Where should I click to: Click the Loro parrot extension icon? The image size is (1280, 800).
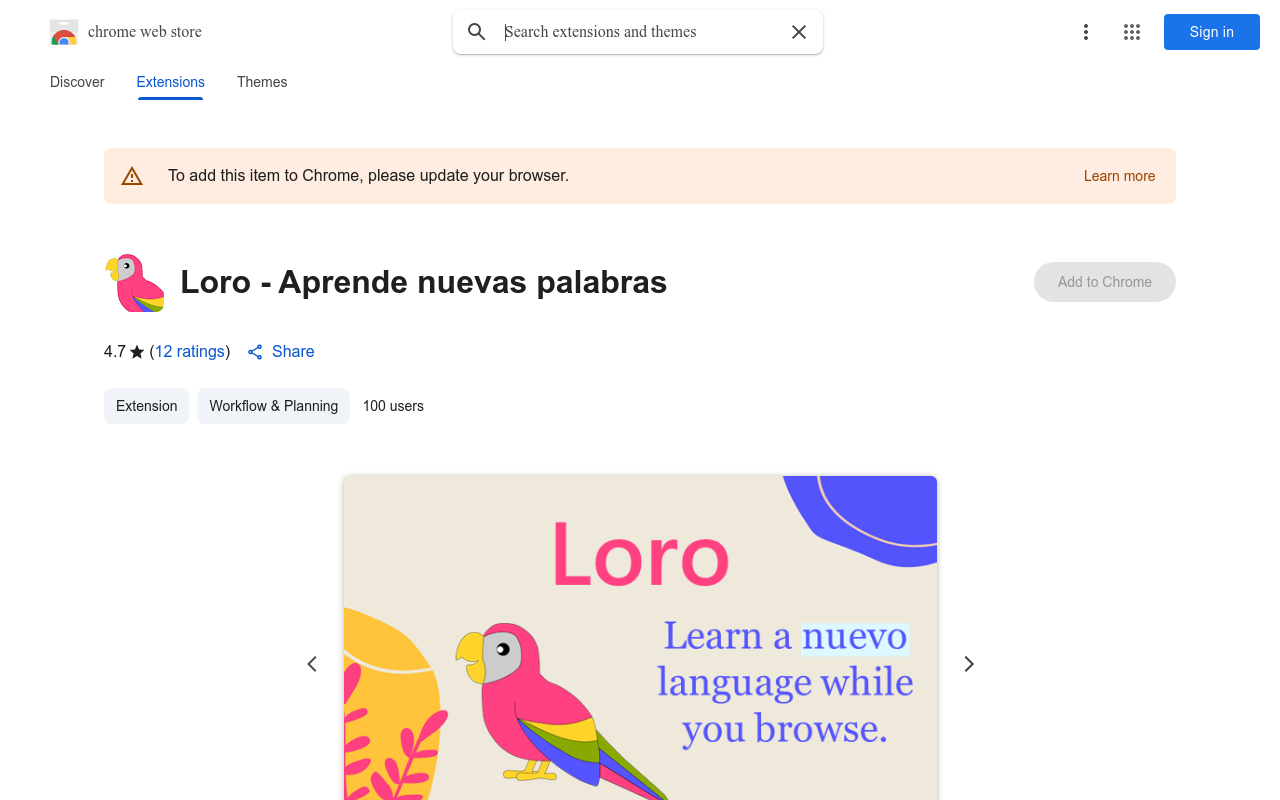tap(135, 283)
